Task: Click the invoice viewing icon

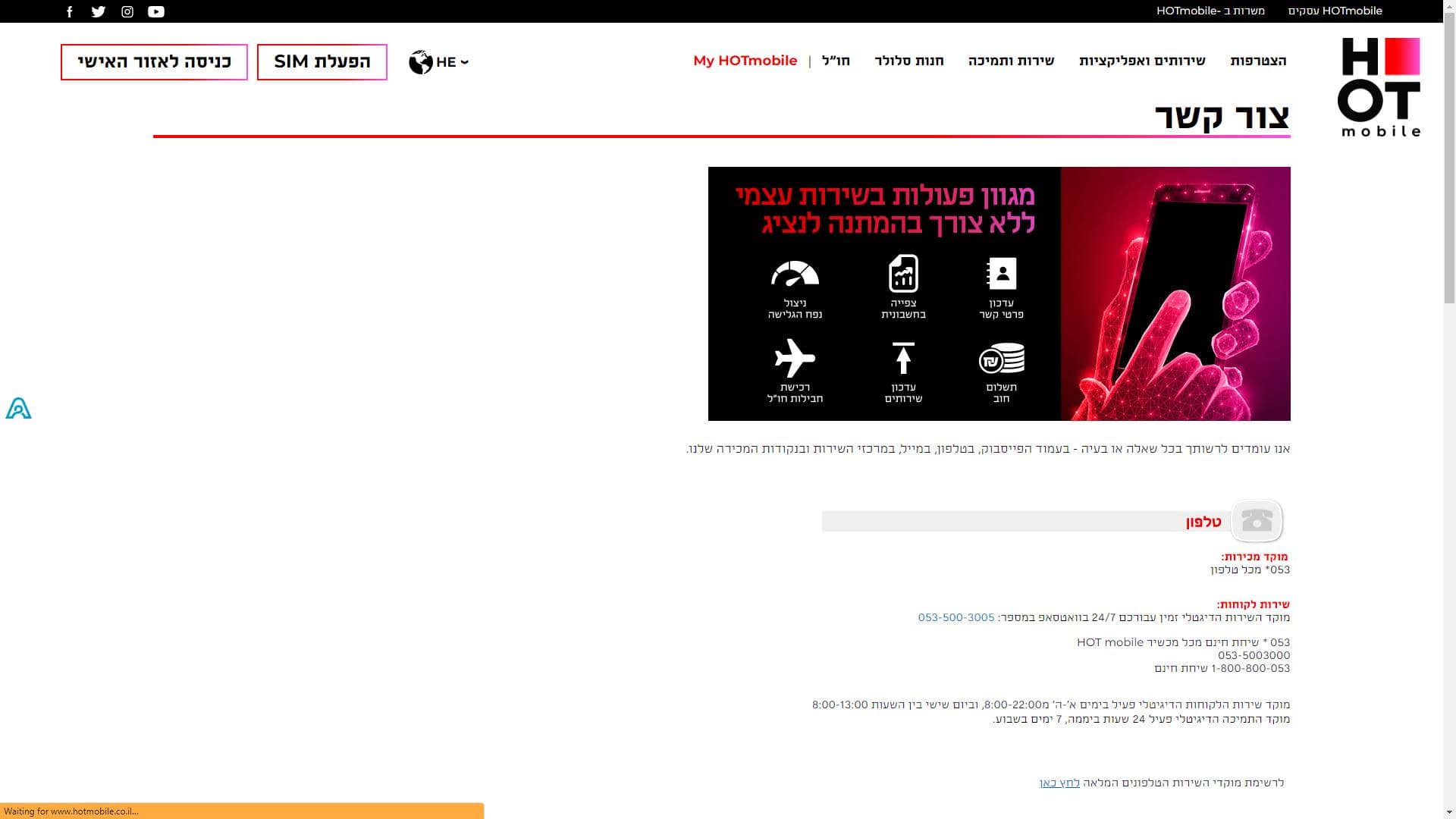Action: click(903, 274)
